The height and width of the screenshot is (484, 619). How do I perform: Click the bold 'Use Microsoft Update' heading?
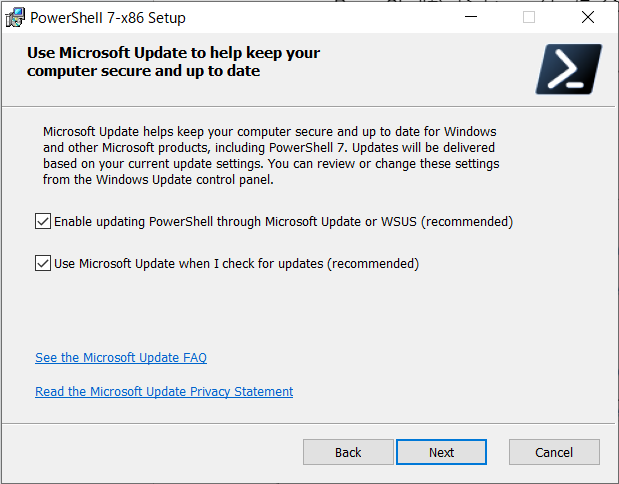173,62
